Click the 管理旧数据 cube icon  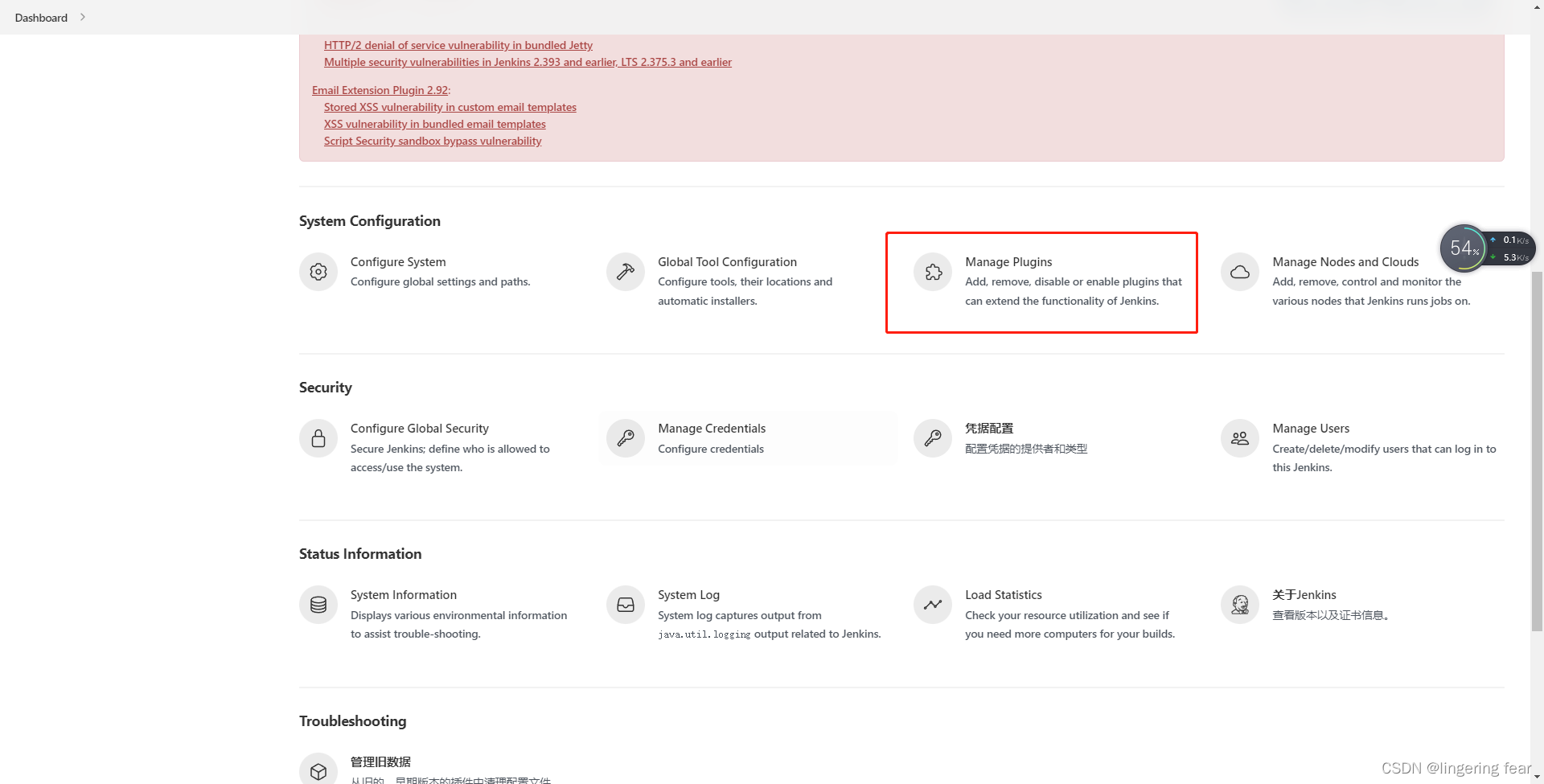pyautogui.click(x=318, y=770)
